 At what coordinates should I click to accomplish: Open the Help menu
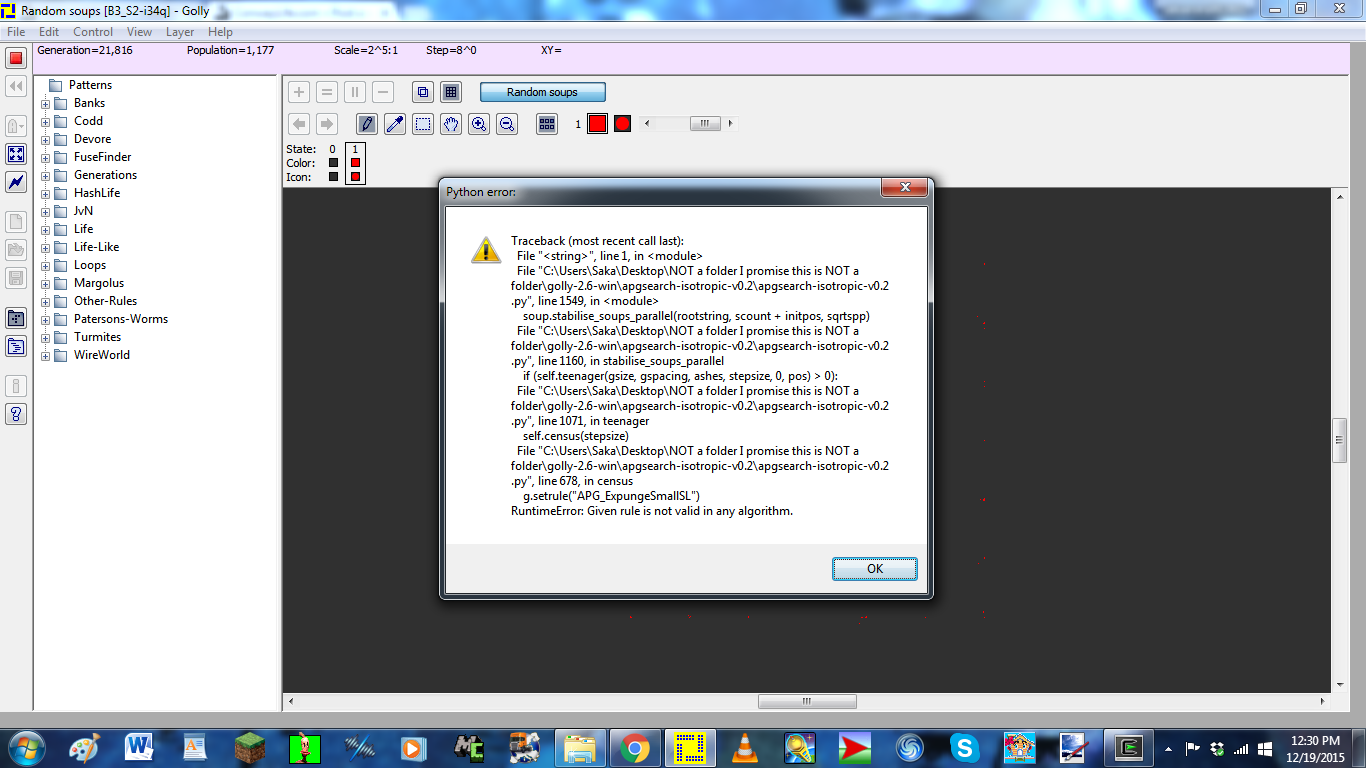pyautogui.click(x=220, y=32)
